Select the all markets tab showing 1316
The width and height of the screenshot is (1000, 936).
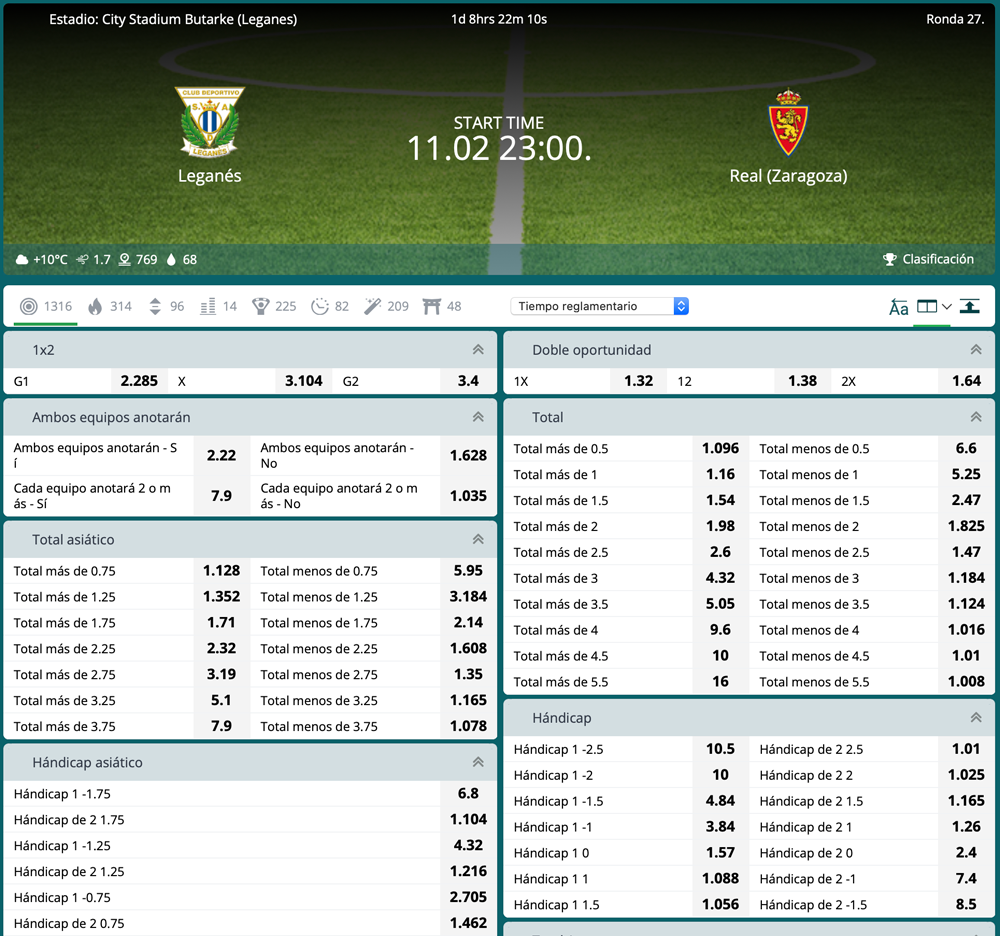(x=45, y=307)
